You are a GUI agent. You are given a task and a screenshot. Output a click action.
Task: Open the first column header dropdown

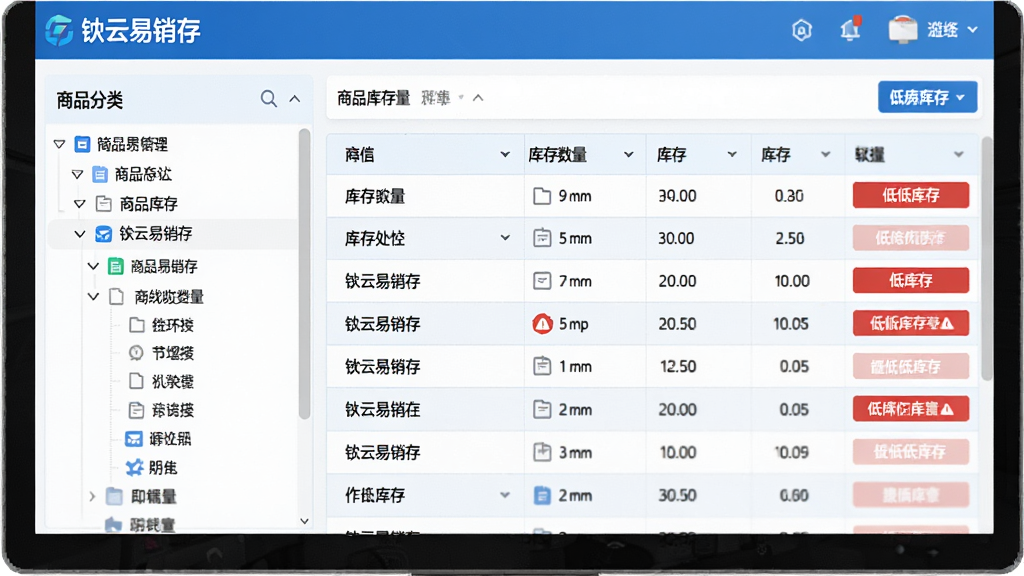(x=505, y=155)
